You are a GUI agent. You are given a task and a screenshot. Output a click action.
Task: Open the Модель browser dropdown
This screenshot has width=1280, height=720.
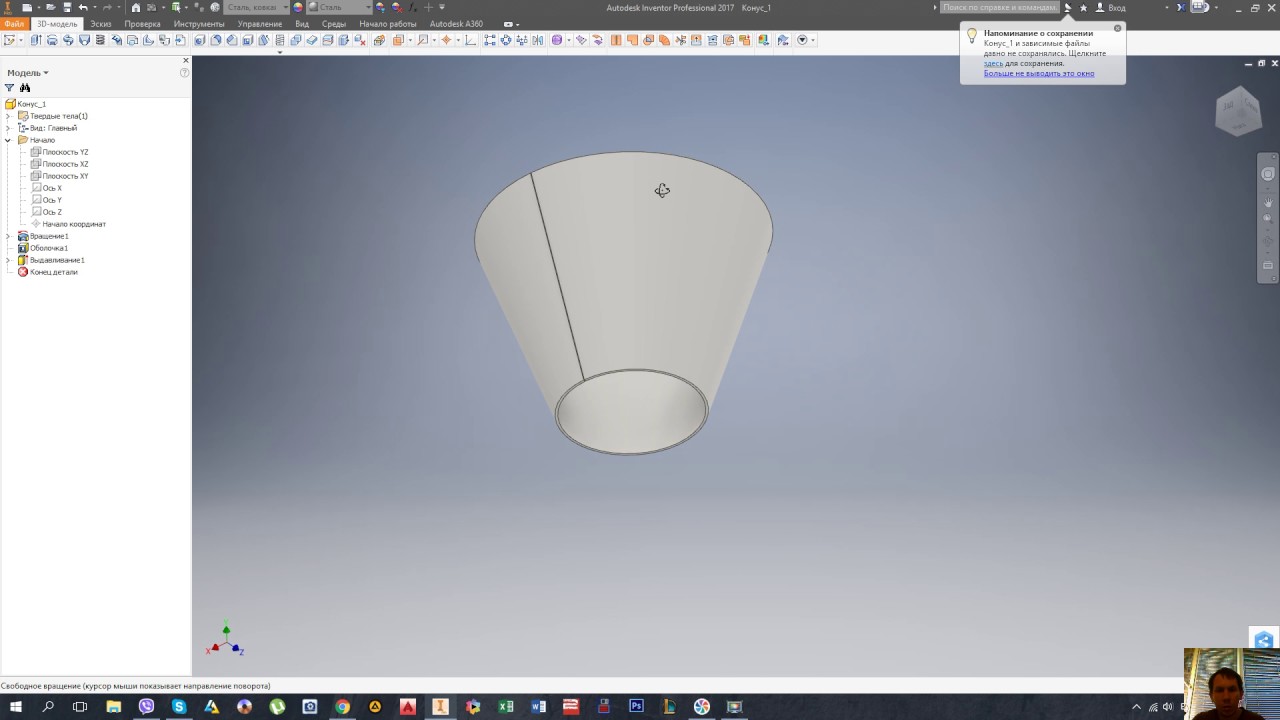click(x=28, y=73)
